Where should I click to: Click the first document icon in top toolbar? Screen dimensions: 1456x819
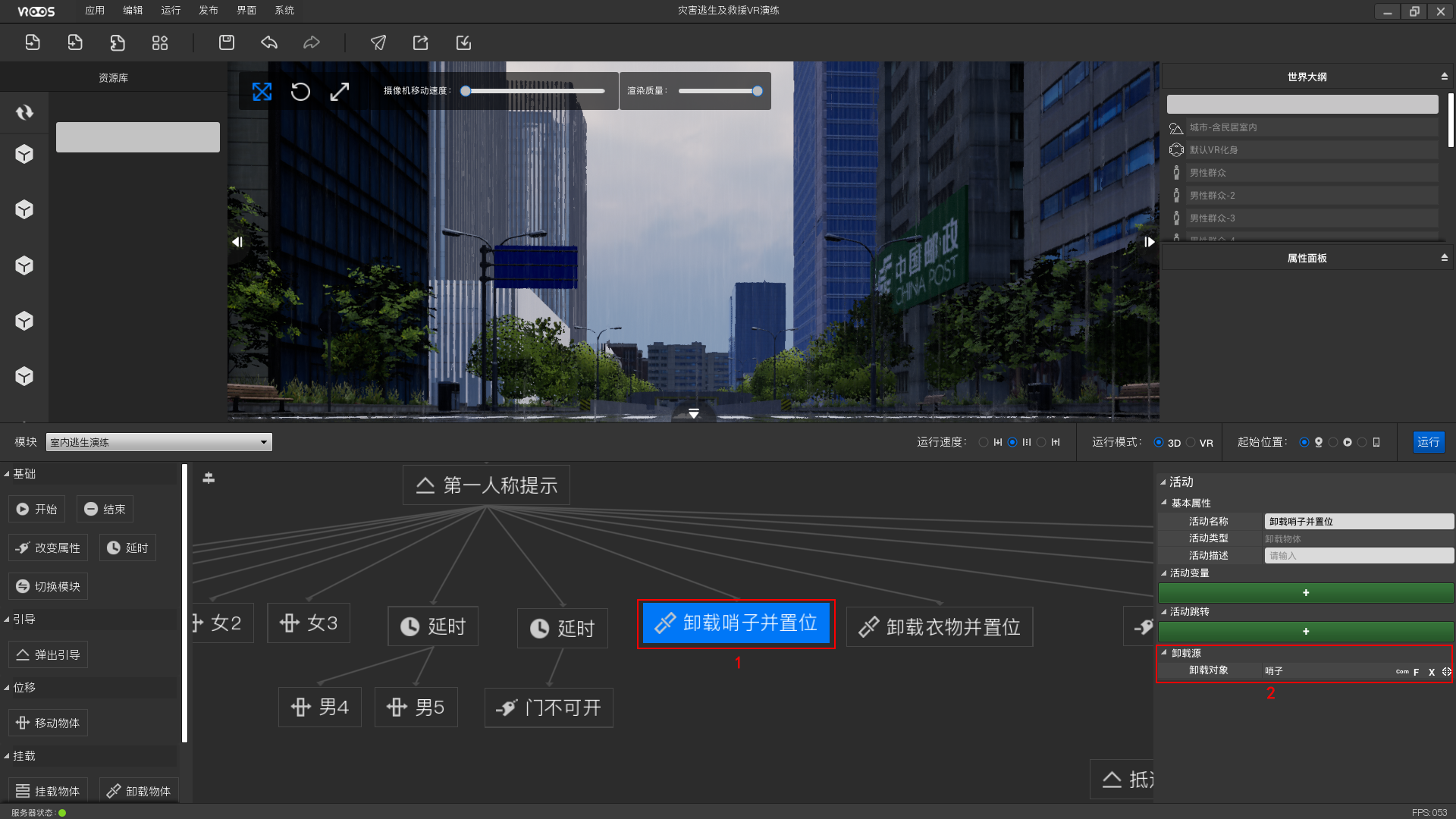click(33, 42)
